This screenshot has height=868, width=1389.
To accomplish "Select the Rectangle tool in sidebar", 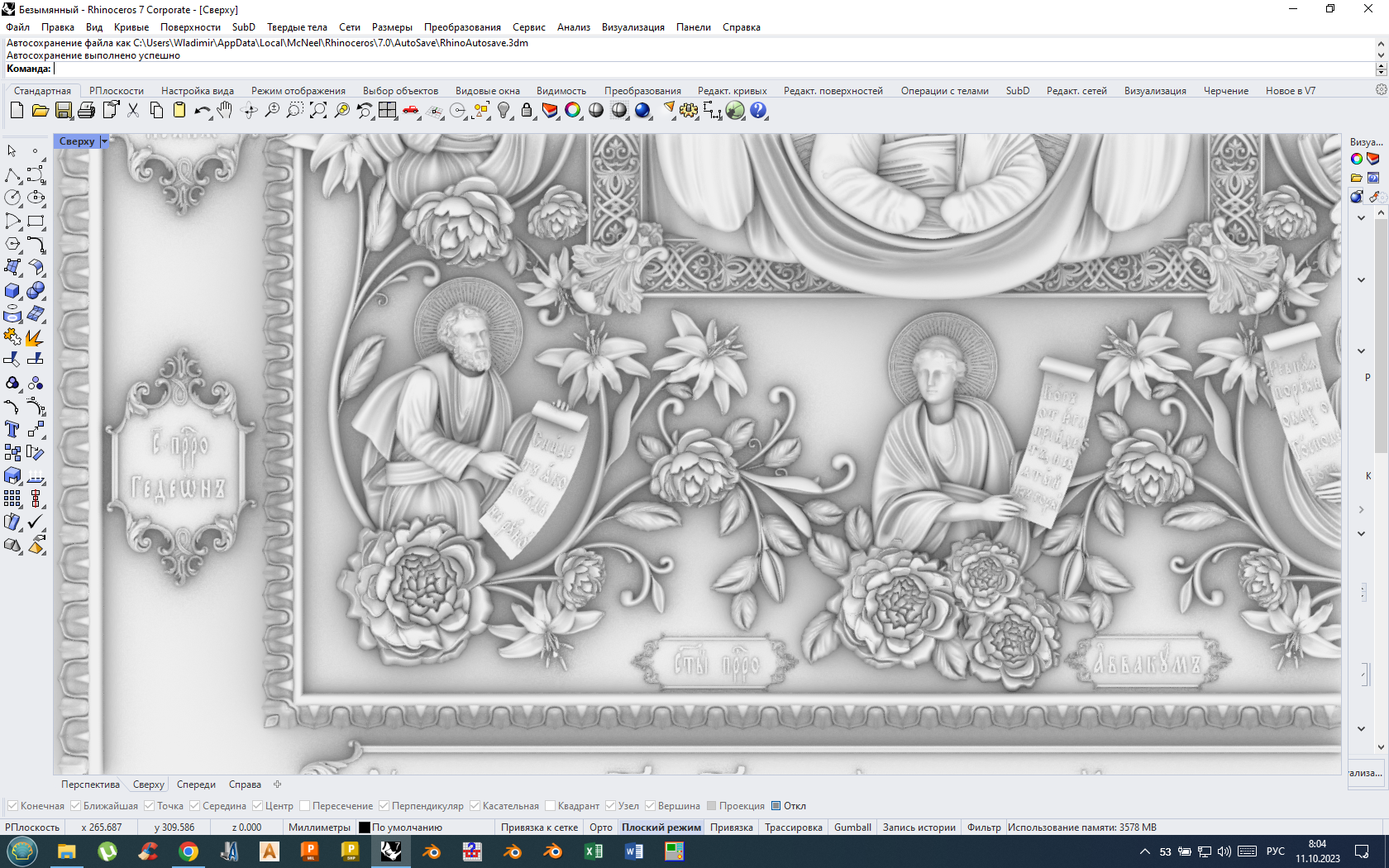I will [36, 222].
